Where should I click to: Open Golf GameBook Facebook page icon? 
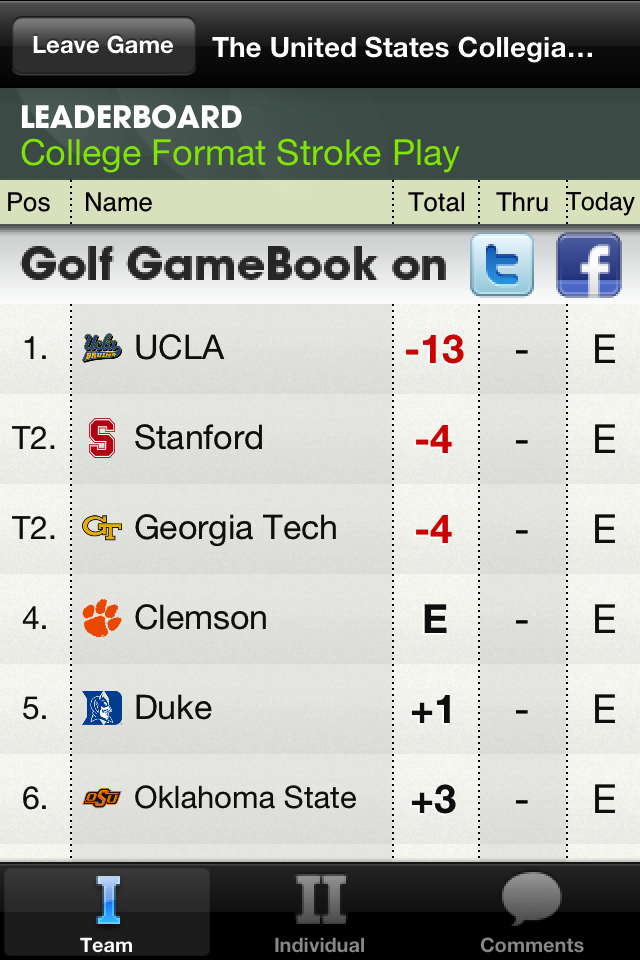[589, 264]
